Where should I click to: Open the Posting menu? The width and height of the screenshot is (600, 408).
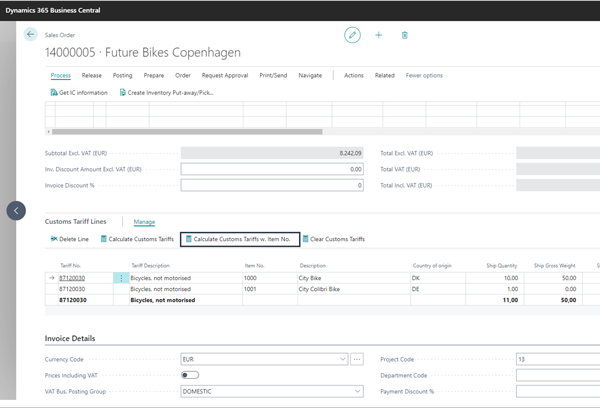tap(122, 75)
